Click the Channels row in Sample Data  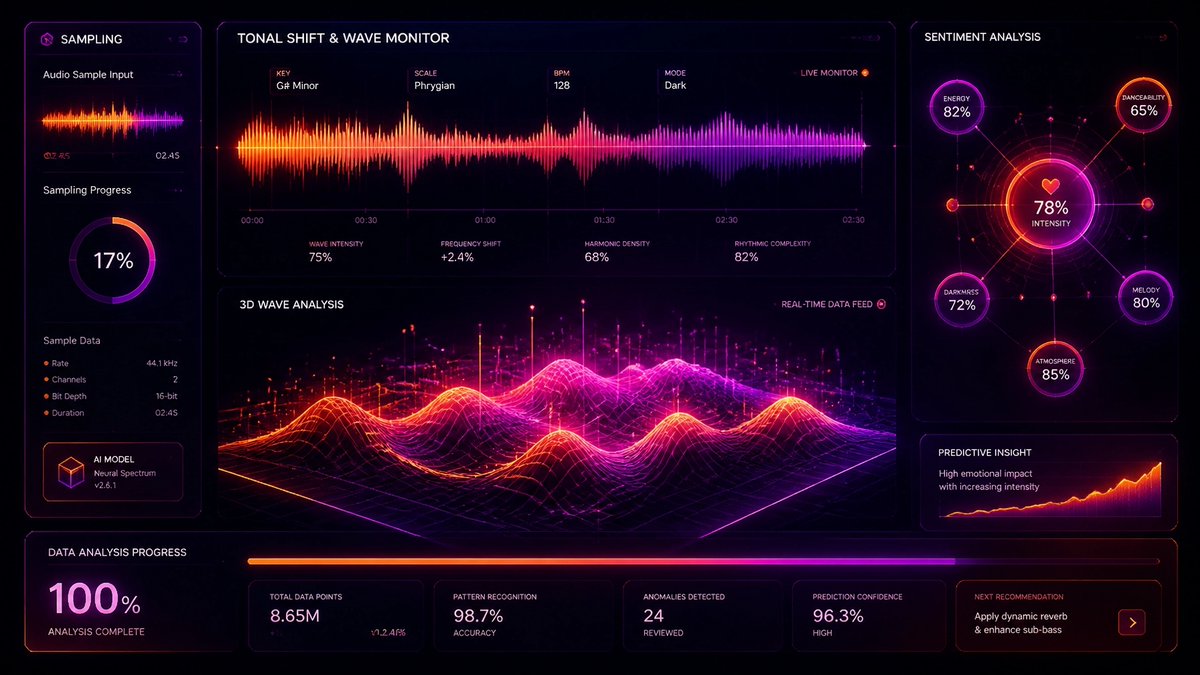[111, 380]
